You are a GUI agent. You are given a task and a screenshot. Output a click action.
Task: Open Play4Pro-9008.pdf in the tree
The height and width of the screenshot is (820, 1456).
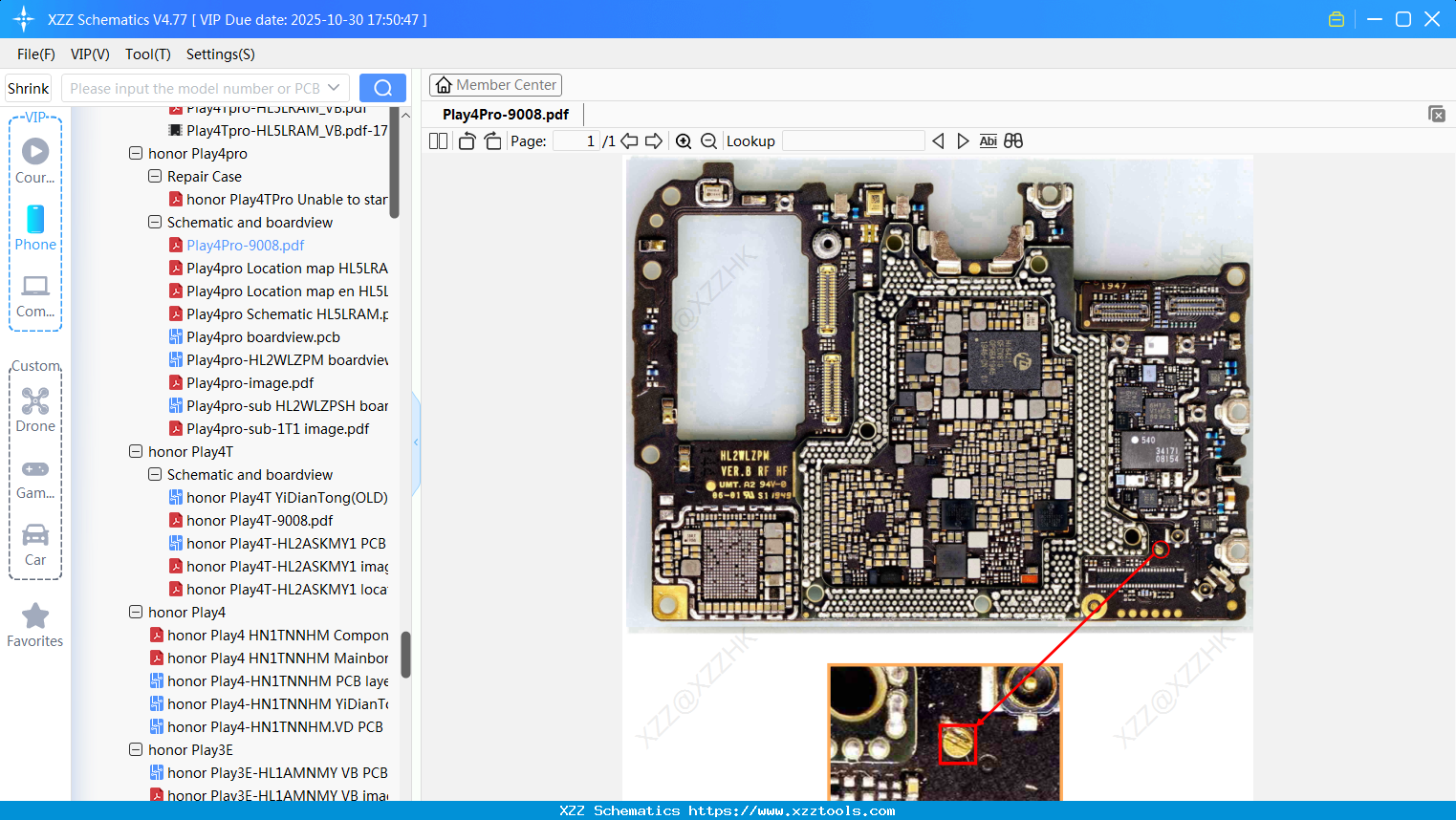point(245,246)
